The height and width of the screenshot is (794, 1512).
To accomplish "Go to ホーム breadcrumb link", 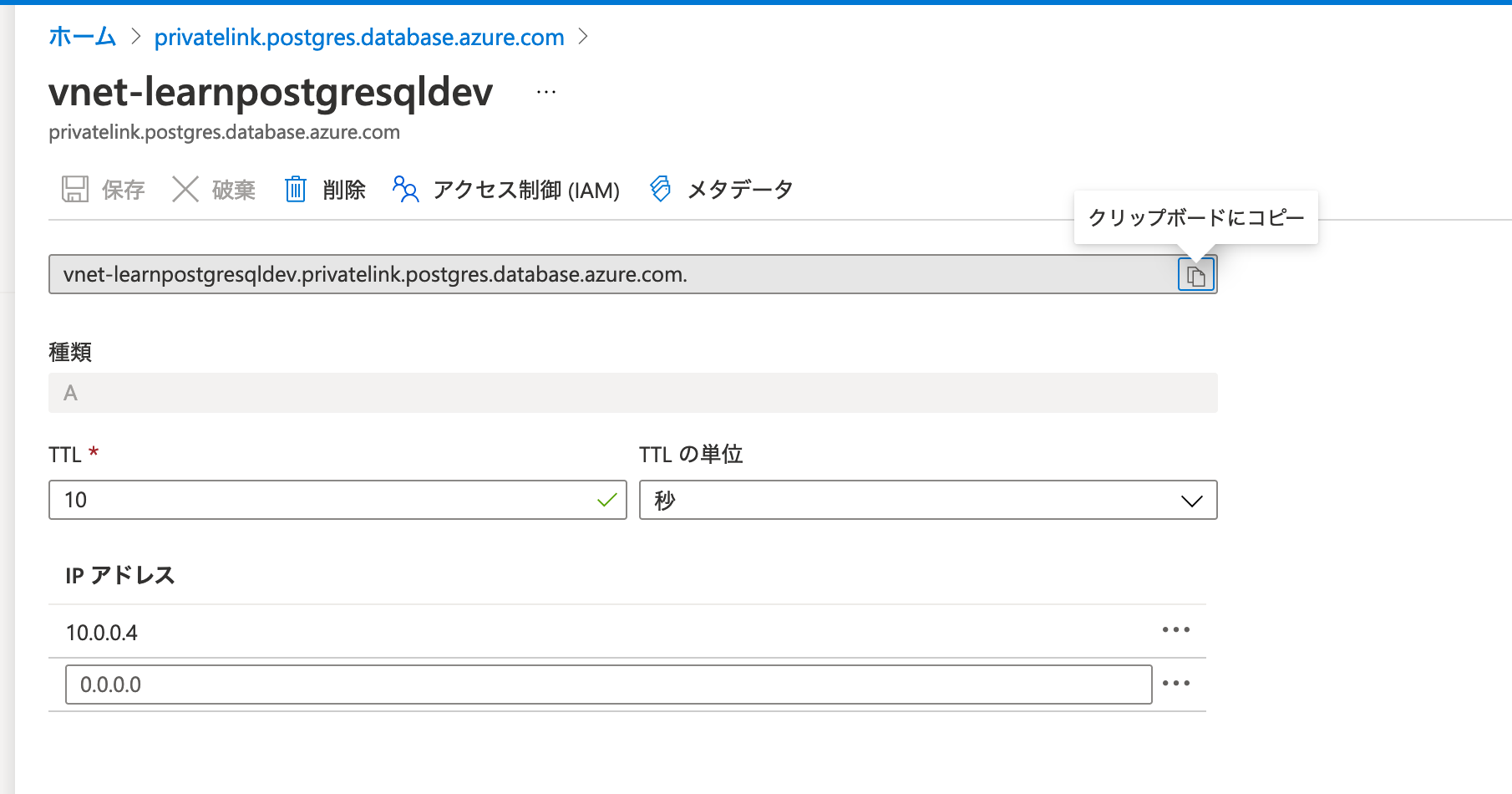I will (82, 38).
